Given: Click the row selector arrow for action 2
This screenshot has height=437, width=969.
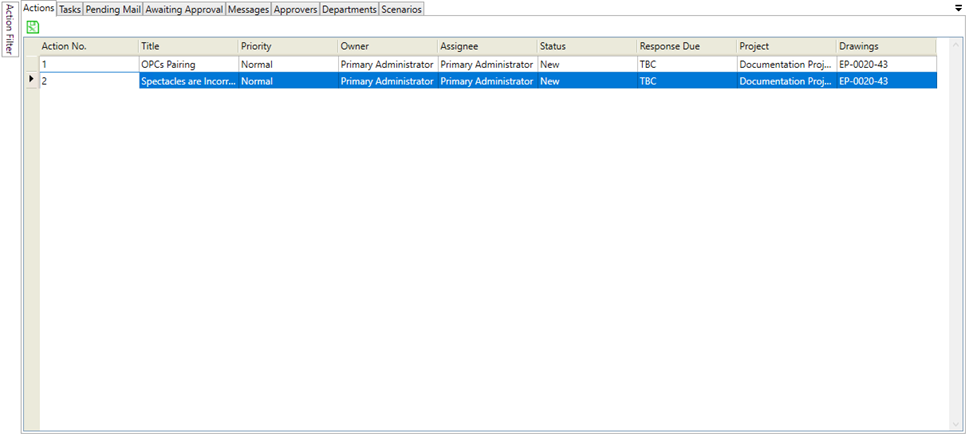Looking at the screenshot, I should 31,81.
